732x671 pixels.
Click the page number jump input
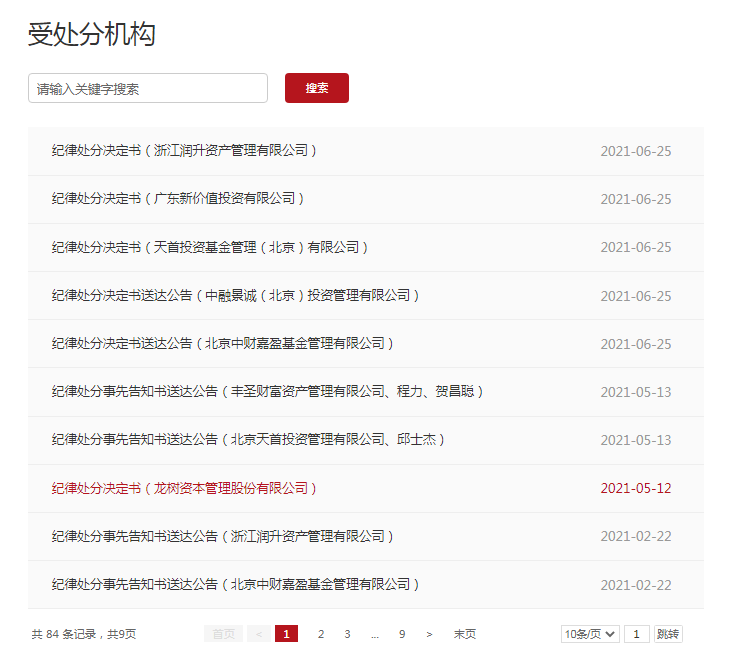click(x=636, y=634)
